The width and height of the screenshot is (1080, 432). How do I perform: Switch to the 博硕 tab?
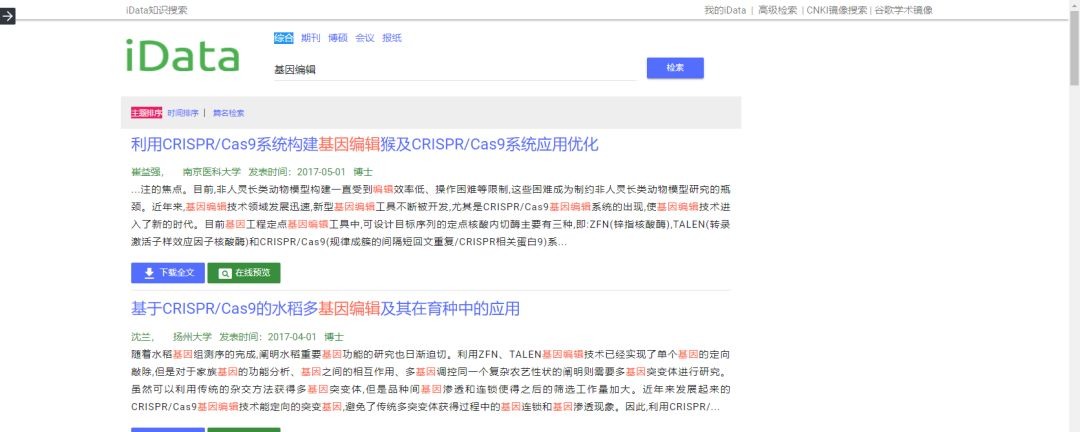coord(338,38)
